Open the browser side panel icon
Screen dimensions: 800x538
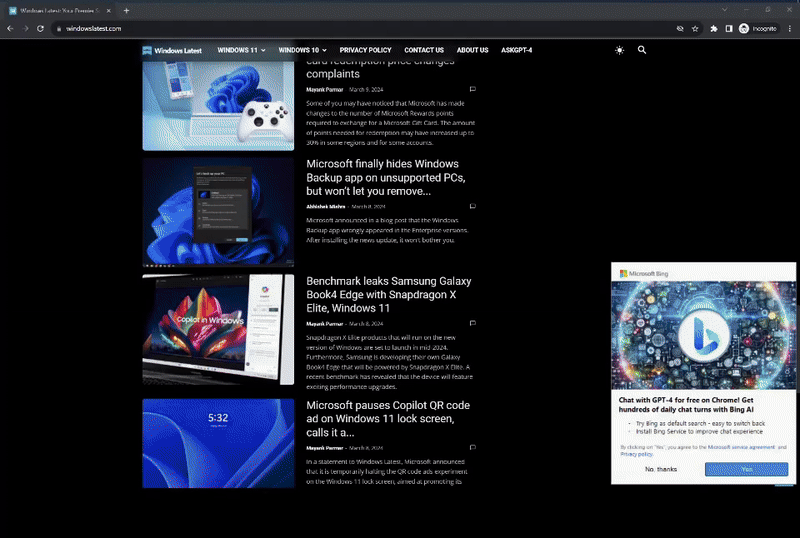click(x=729, y=29)
